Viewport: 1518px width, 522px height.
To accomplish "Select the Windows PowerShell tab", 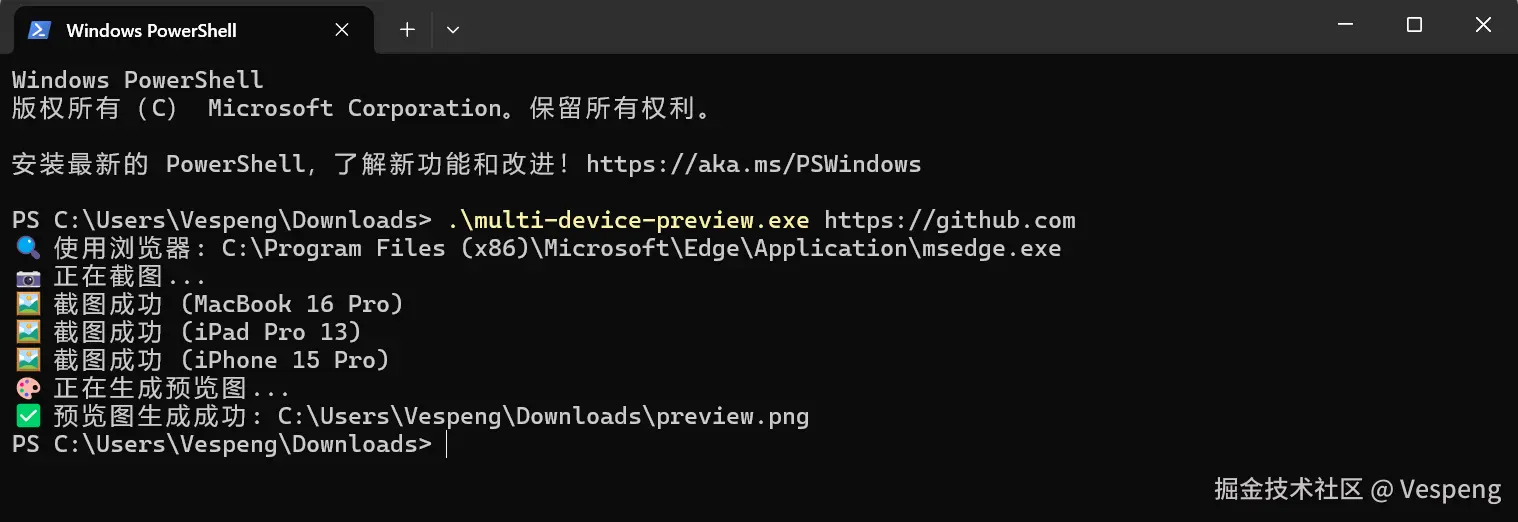I will tap(150, 30).
